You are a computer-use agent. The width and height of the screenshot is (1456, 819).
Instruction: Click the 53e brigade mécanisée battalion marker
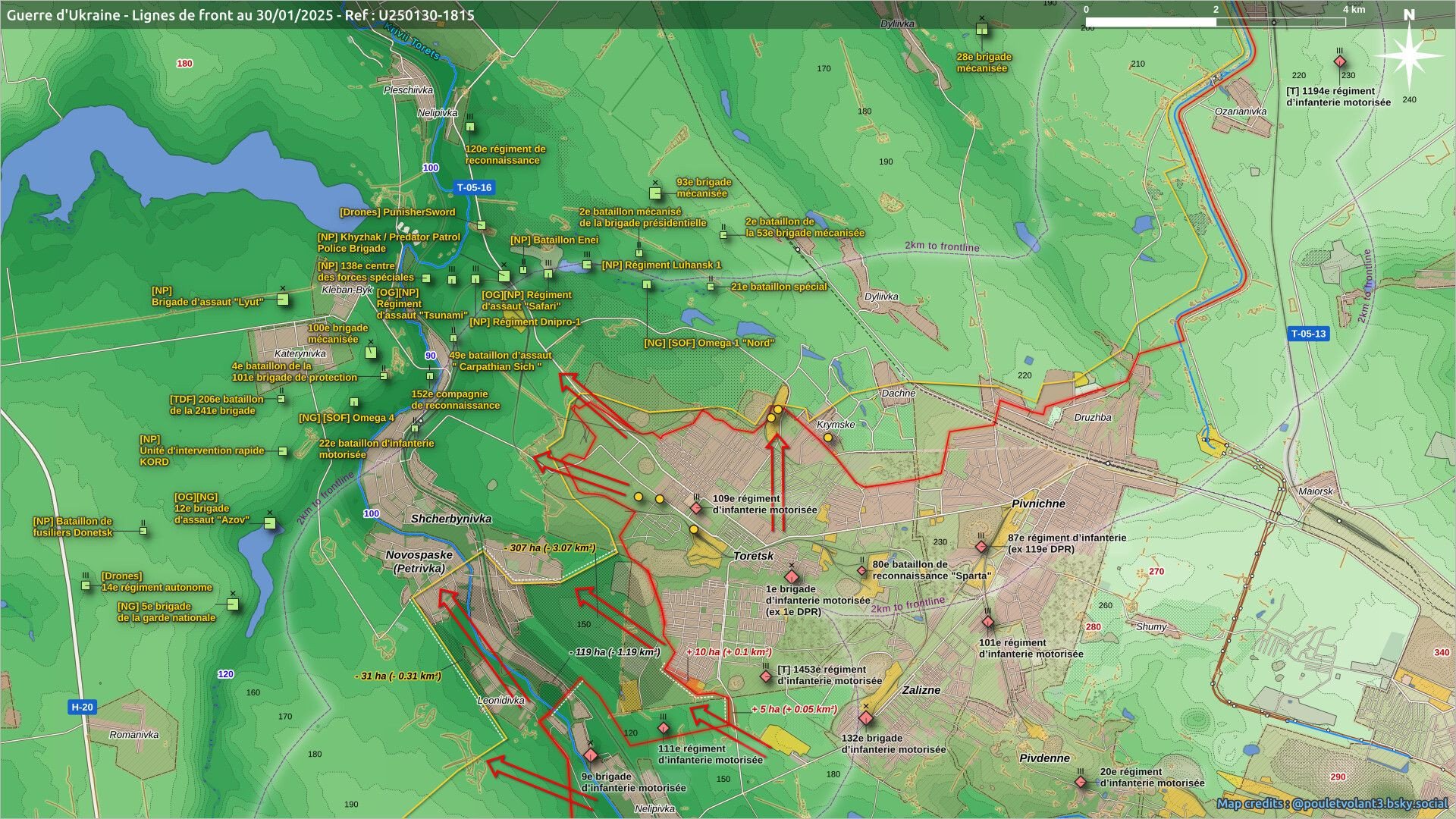click(723, 235)
